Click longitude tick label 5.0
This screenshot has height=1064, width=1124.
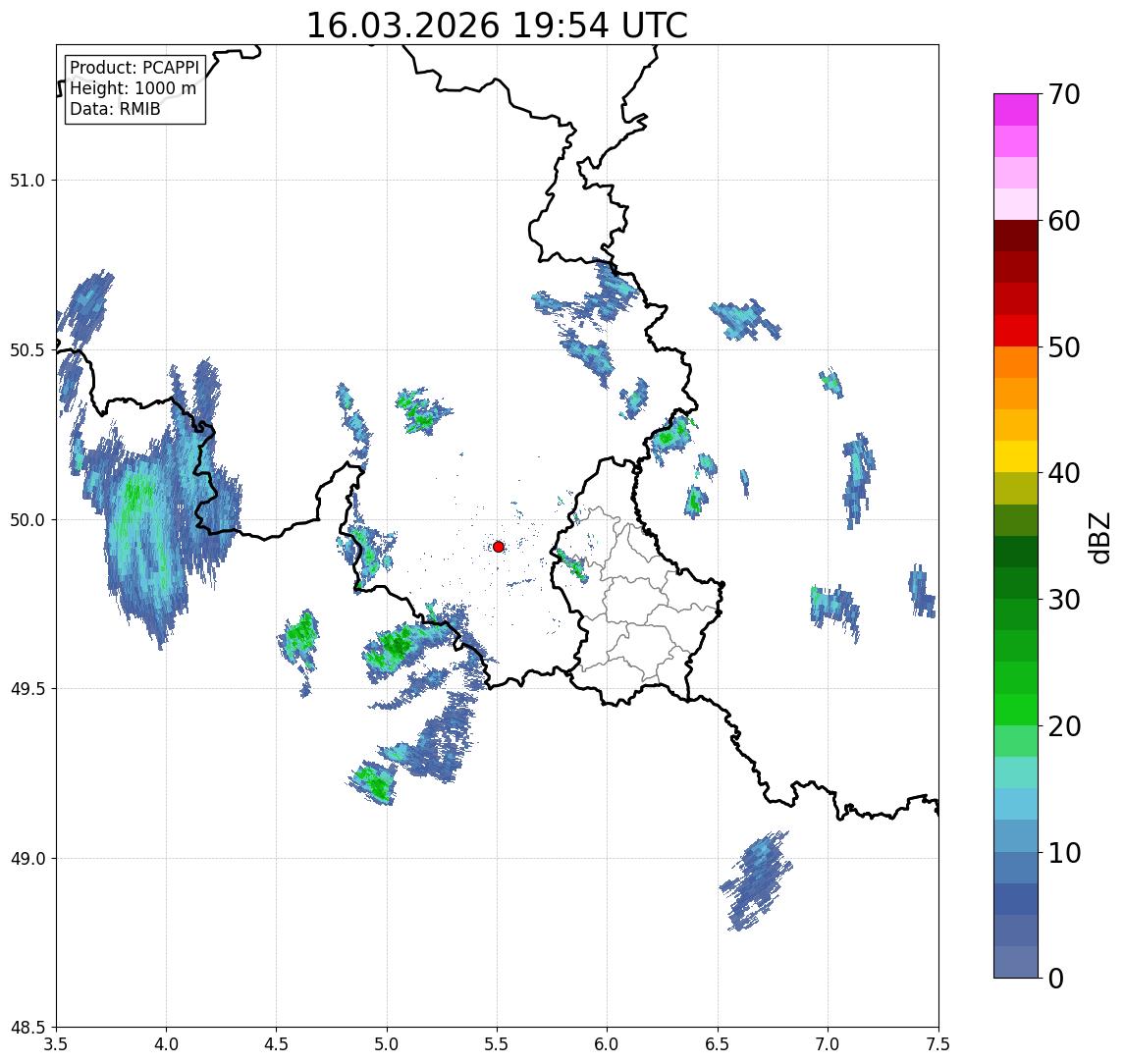(x=387, y=1044)
